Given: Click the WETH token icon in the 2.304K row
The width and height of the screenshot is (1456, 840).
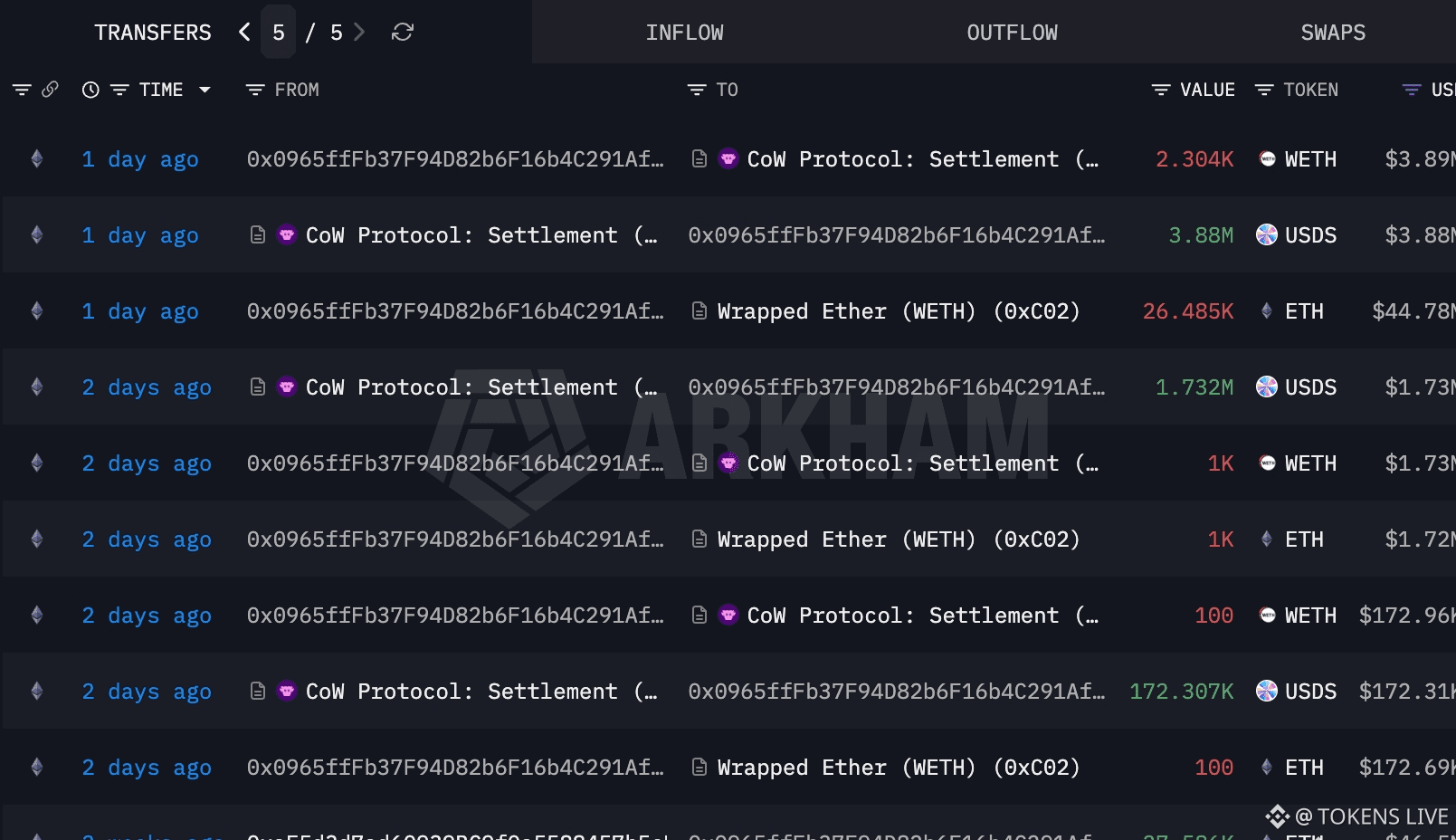Looking at the screenshot, I should point(1268,159).
